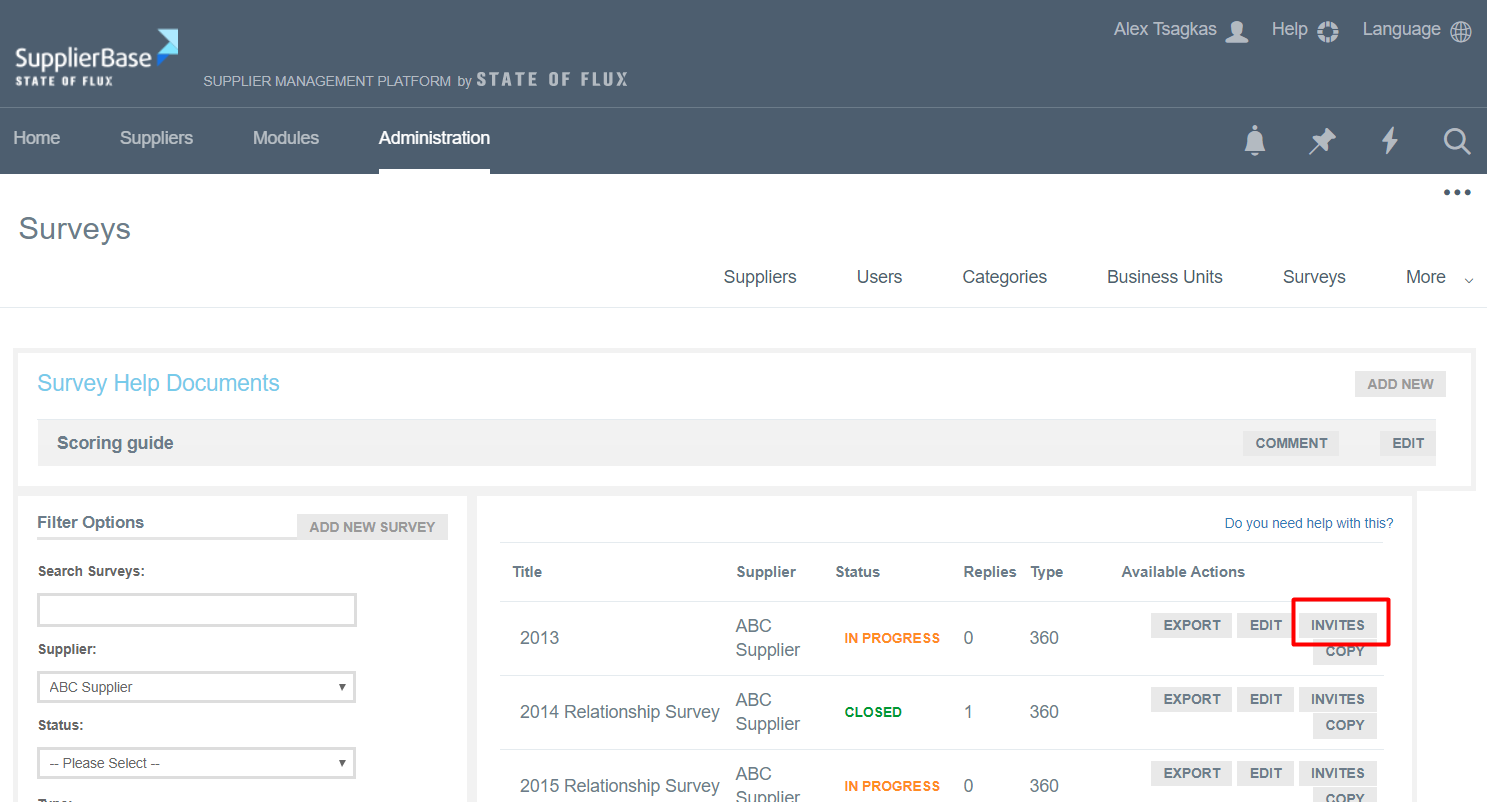
Task: Go to Business Units submenu
Action: tap(1164, 277)
